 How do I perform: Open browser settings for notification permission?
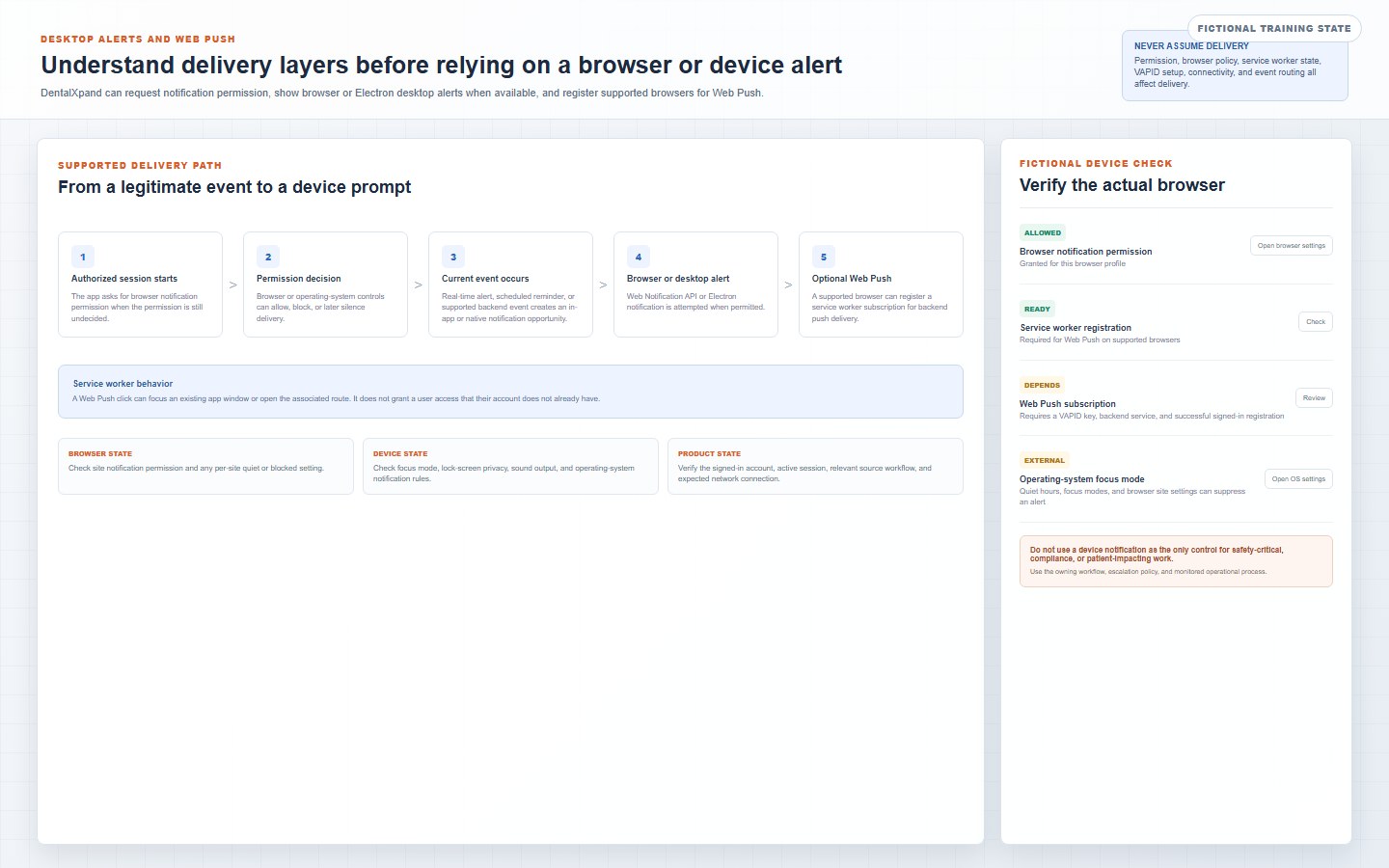click(1292, 246)
